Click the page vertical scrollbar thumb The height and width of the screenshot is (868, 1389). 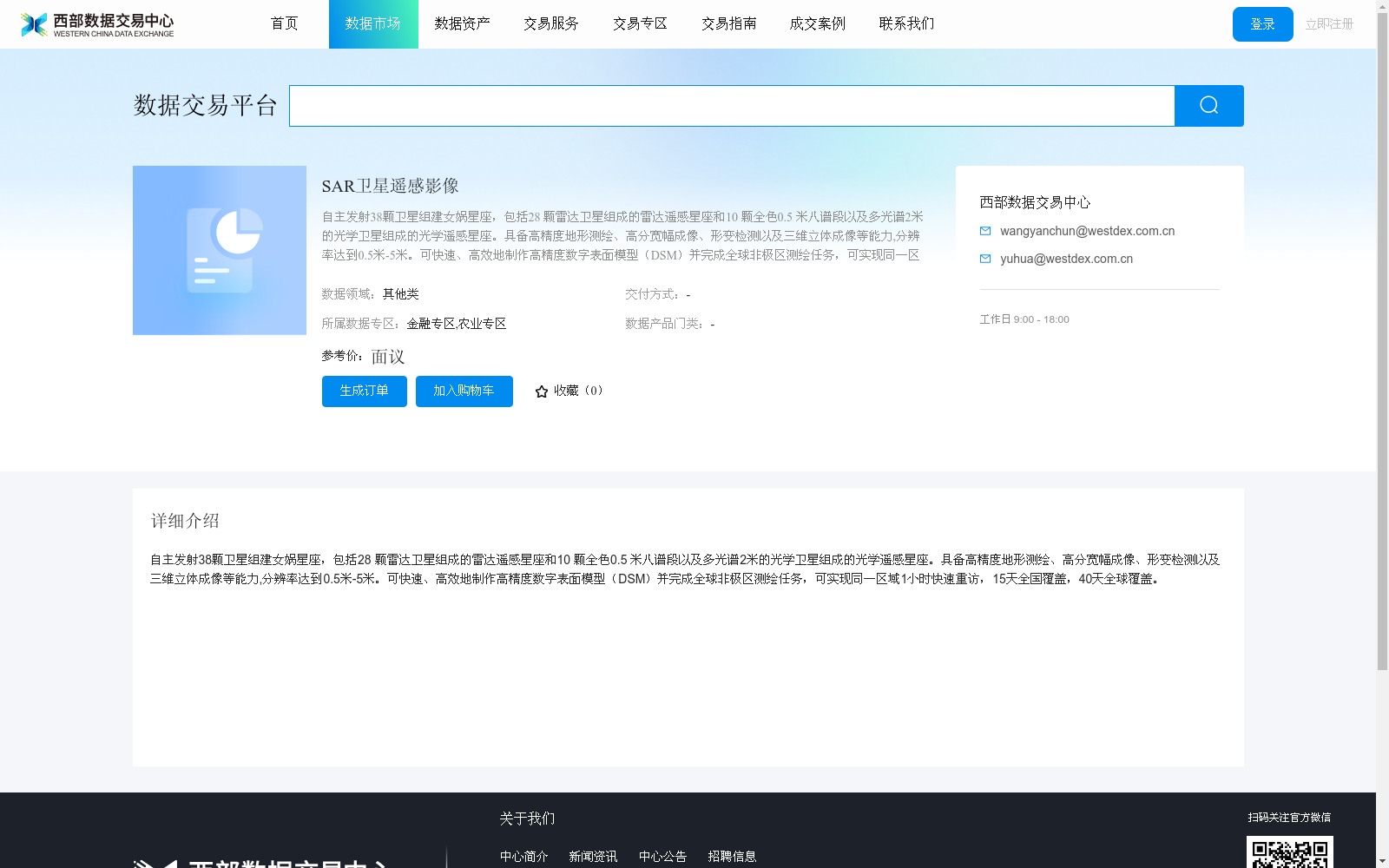(x=1382, y=341)
